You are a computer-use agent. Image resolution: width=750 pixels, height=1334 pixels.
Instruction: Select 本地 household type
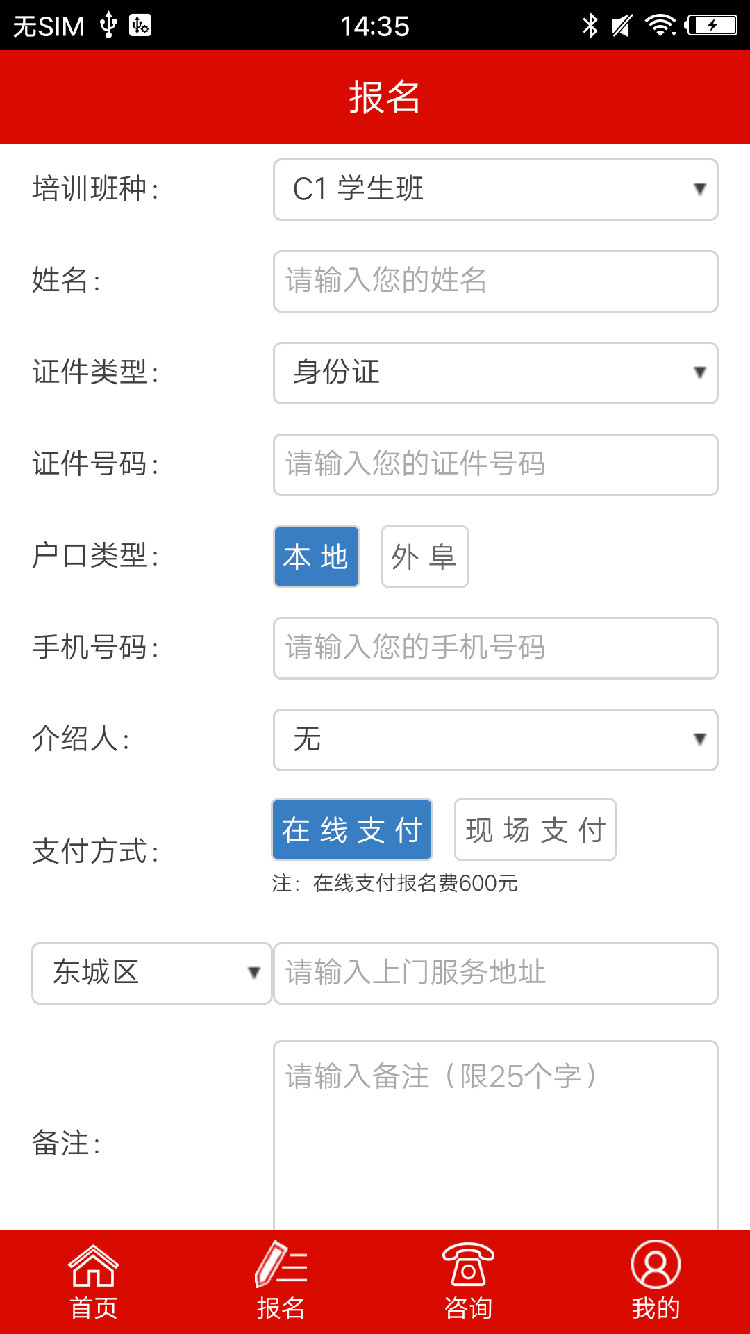(316, 557)
